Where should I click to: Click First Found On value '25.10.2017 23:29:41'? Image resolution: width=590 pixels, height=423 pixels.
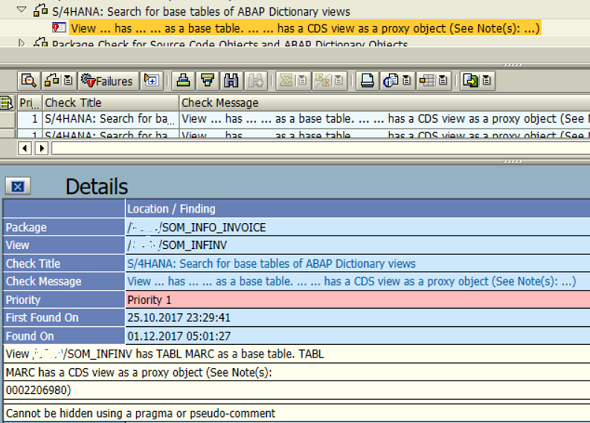click(178, 318)
